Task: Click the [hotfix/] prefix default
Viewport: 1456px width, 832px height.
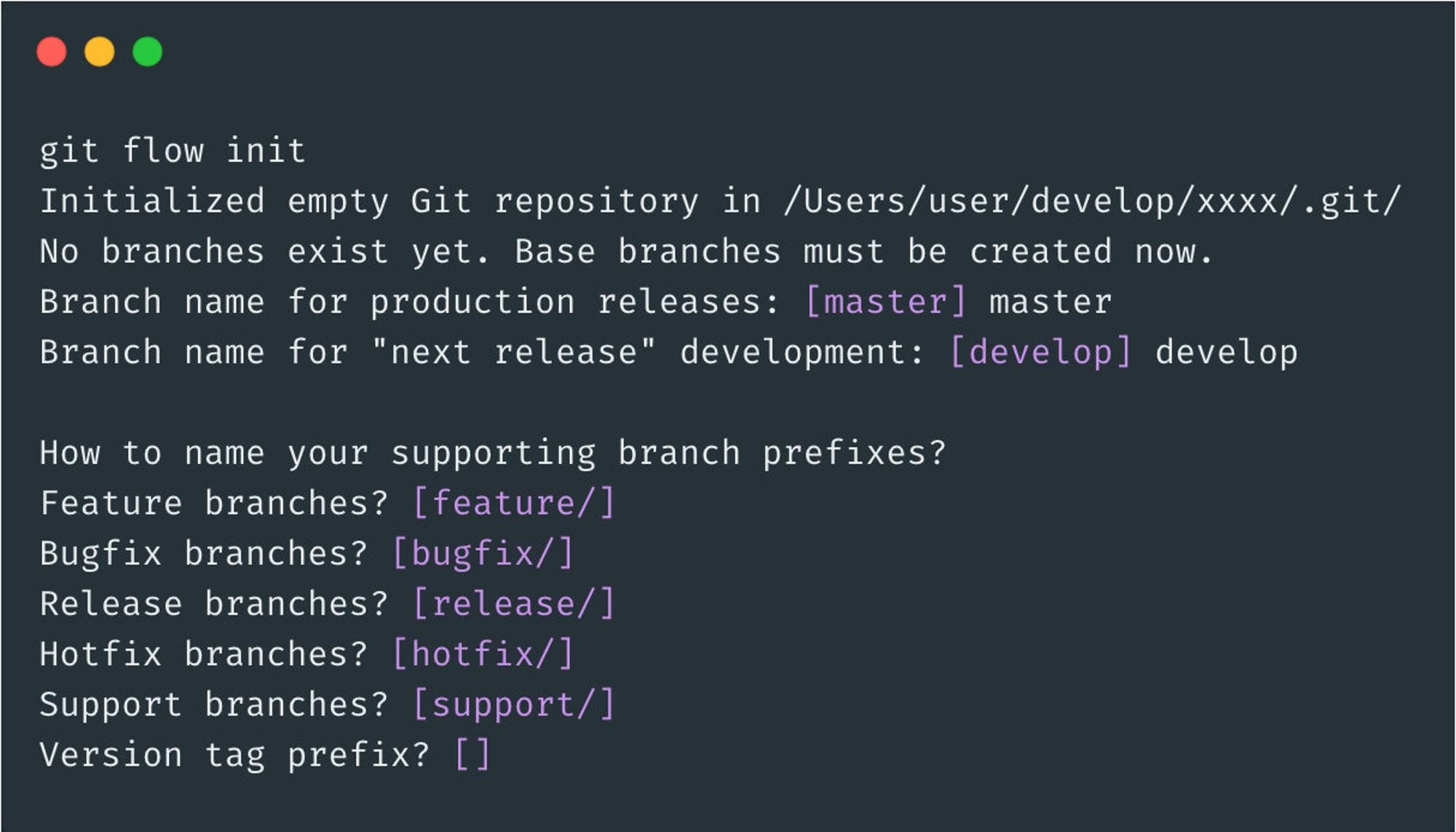Action: [483, 654]
